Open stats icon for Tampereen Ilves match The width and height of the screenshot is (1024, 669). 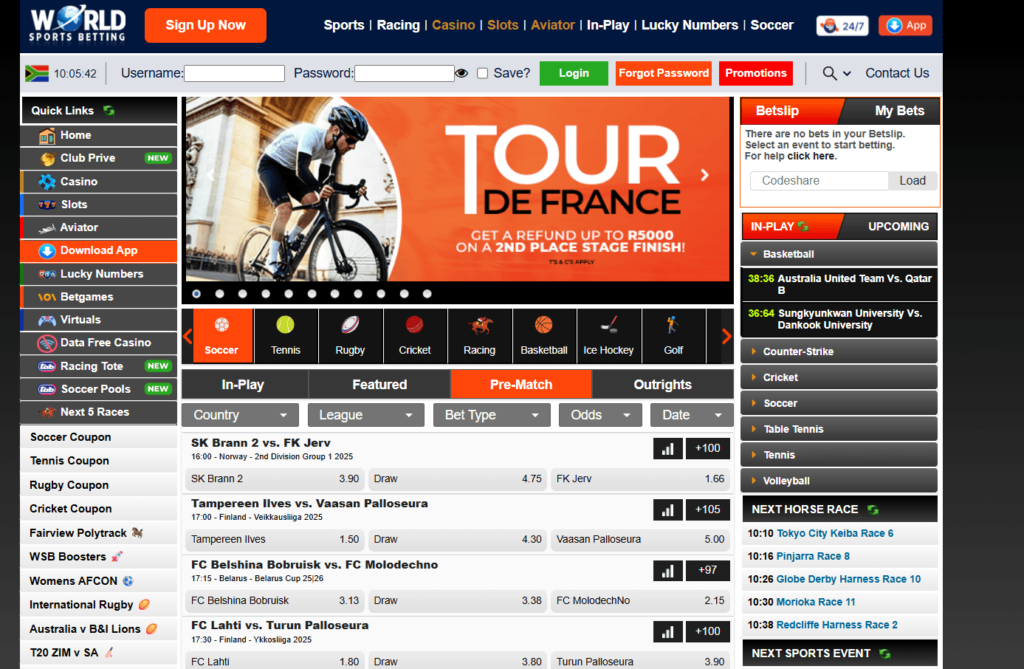(667, 510)
